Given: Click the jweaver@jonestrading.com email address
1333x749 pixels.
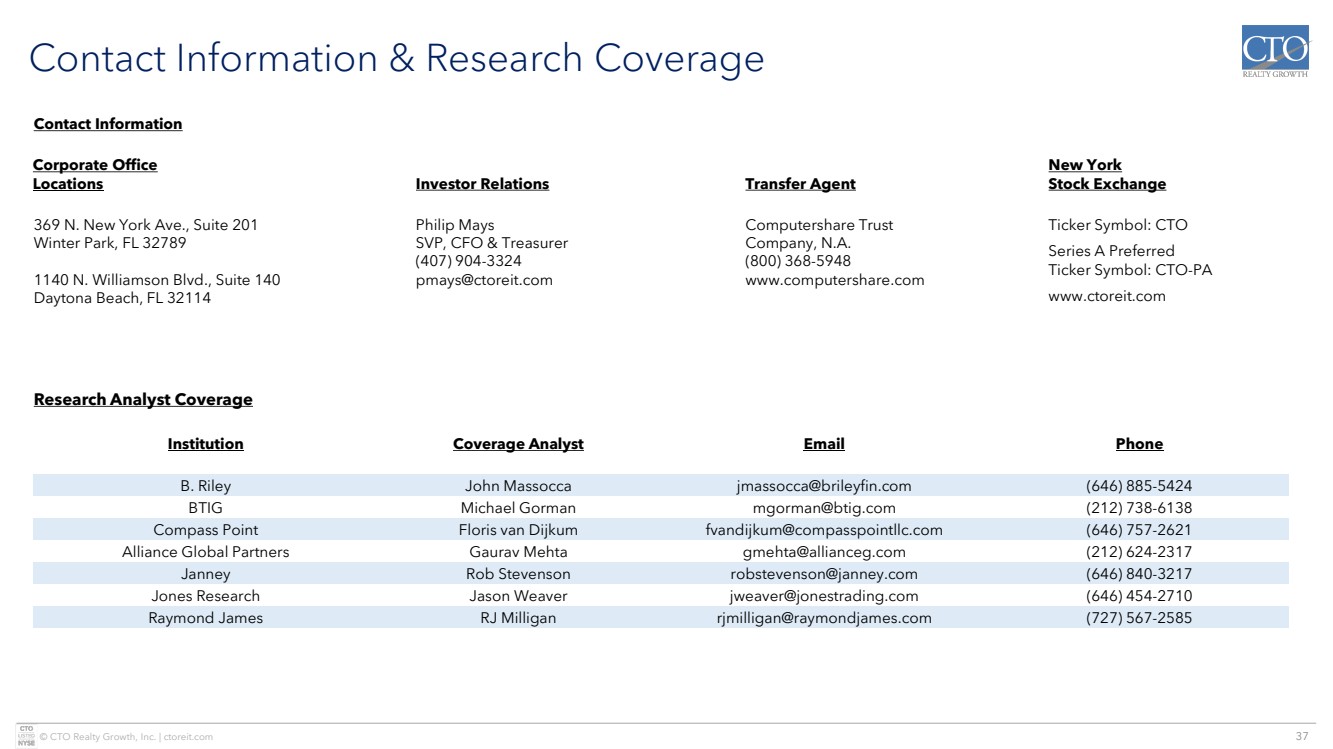Looking at the screenshot, I should (x=824, y=596).
